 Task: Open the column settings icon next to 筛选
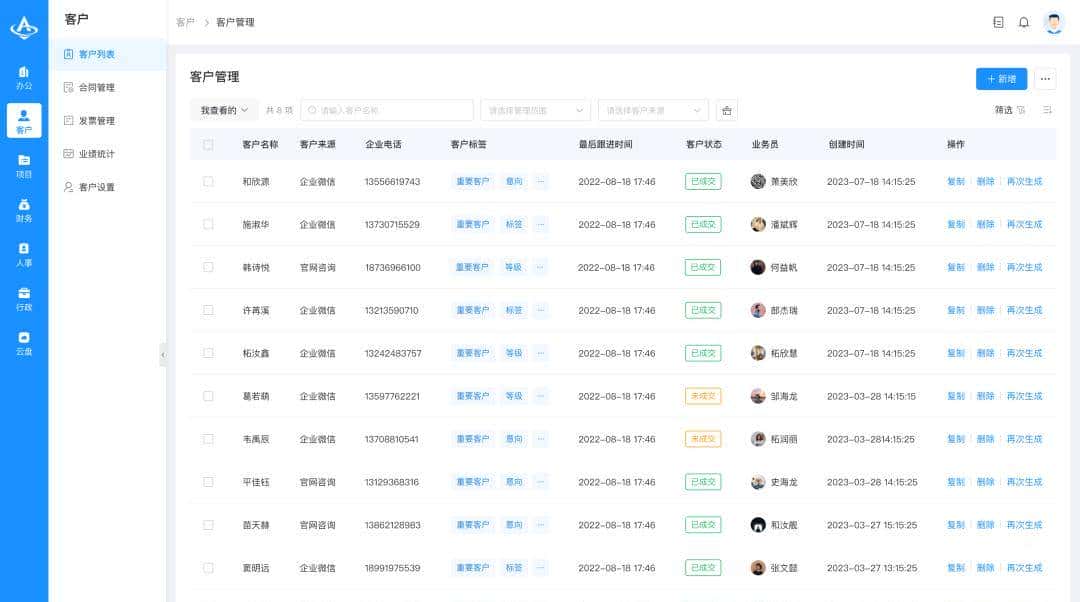(x=1048, y=110)
